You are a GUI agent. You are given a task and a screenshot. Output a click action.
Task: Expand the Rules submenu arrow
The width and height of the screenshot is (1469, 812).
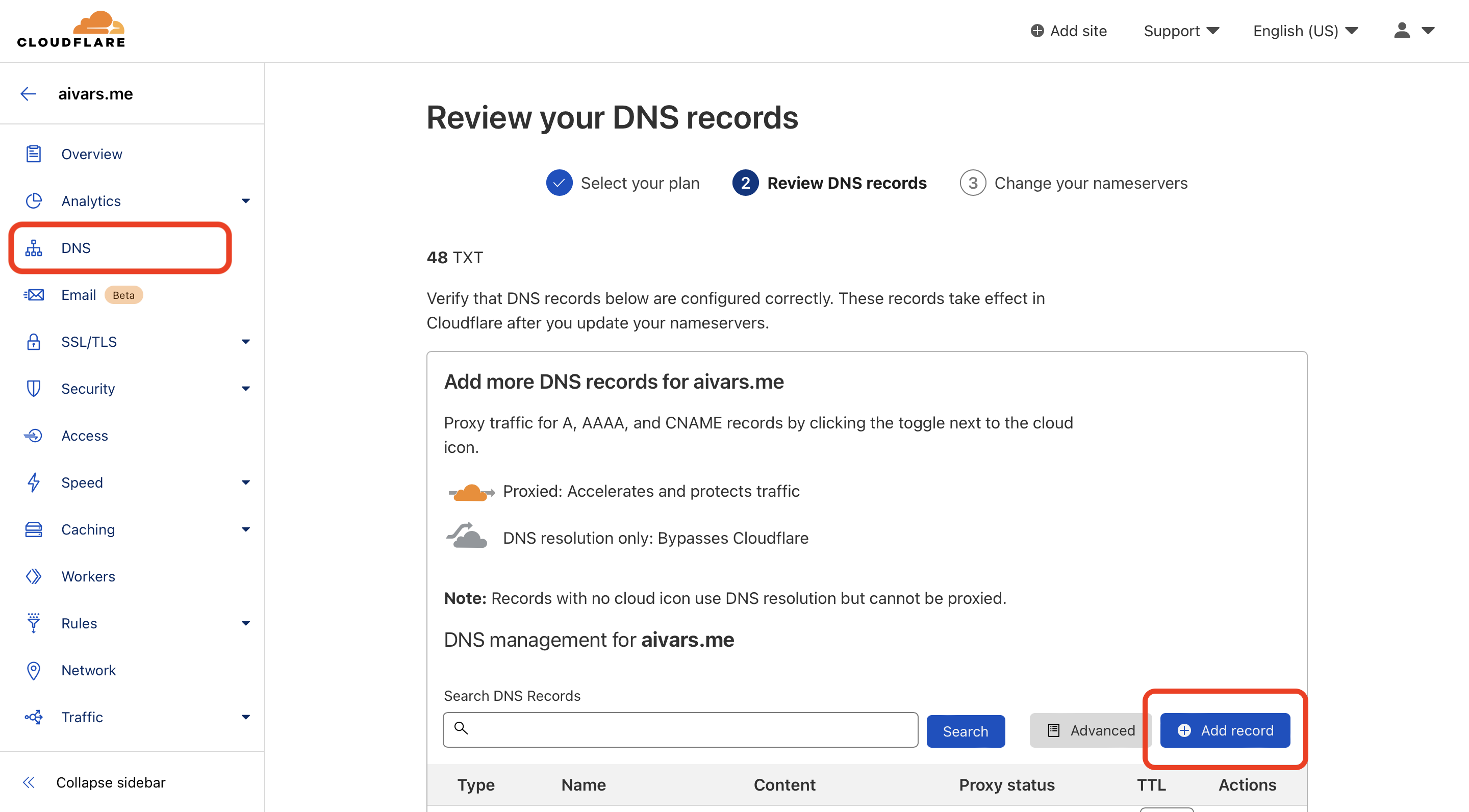pos(246,623)
